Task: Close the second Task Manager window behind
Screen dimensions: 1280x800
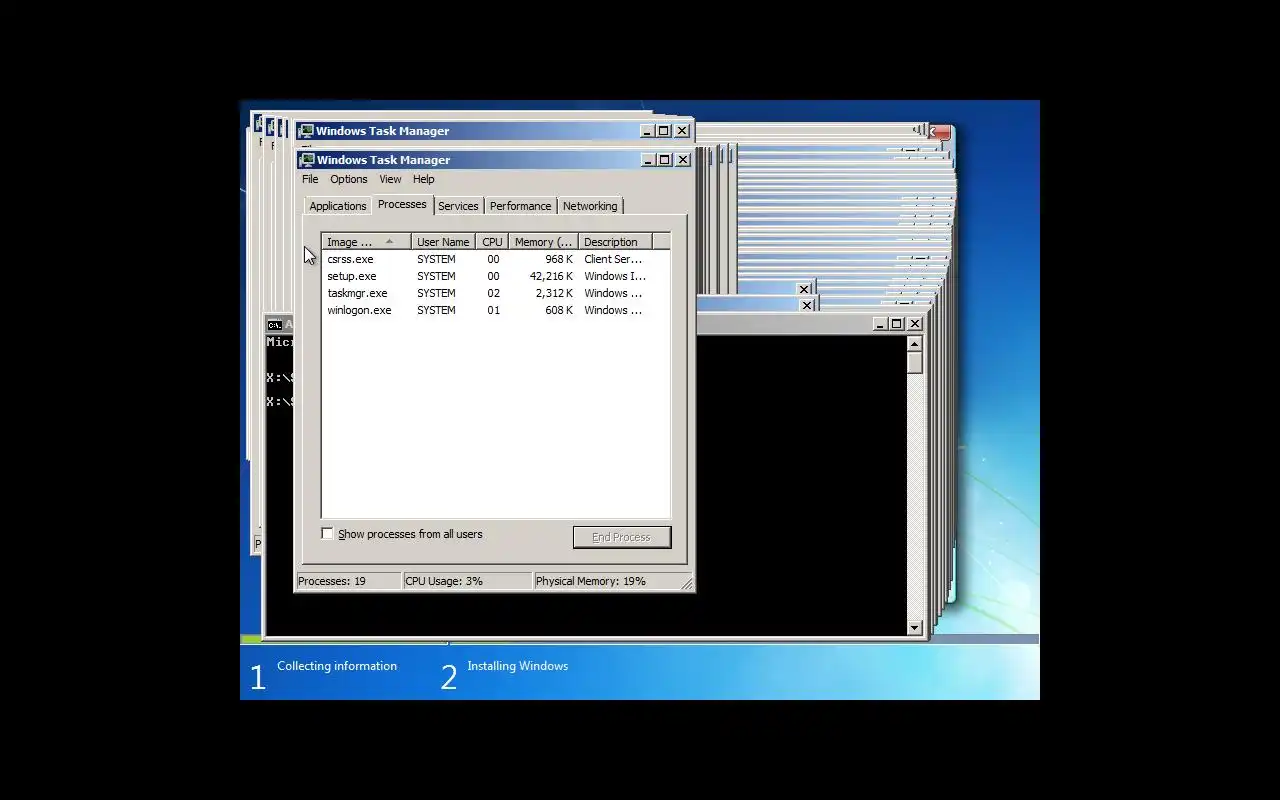Action: click(x=682, y=131)
